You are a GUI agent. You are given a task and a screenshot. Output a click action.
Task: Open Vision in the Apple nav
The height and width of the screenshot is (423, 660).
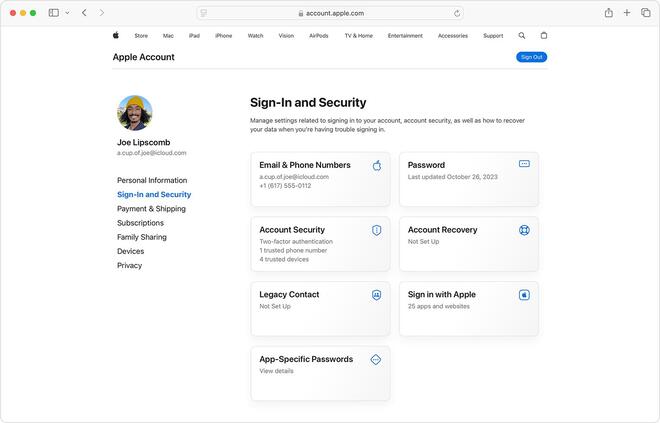click(286, 36)
